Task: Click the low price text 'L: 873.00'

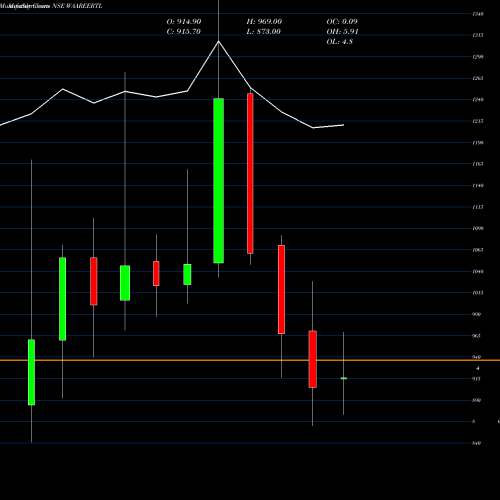Action: click(x=263, y=32)
